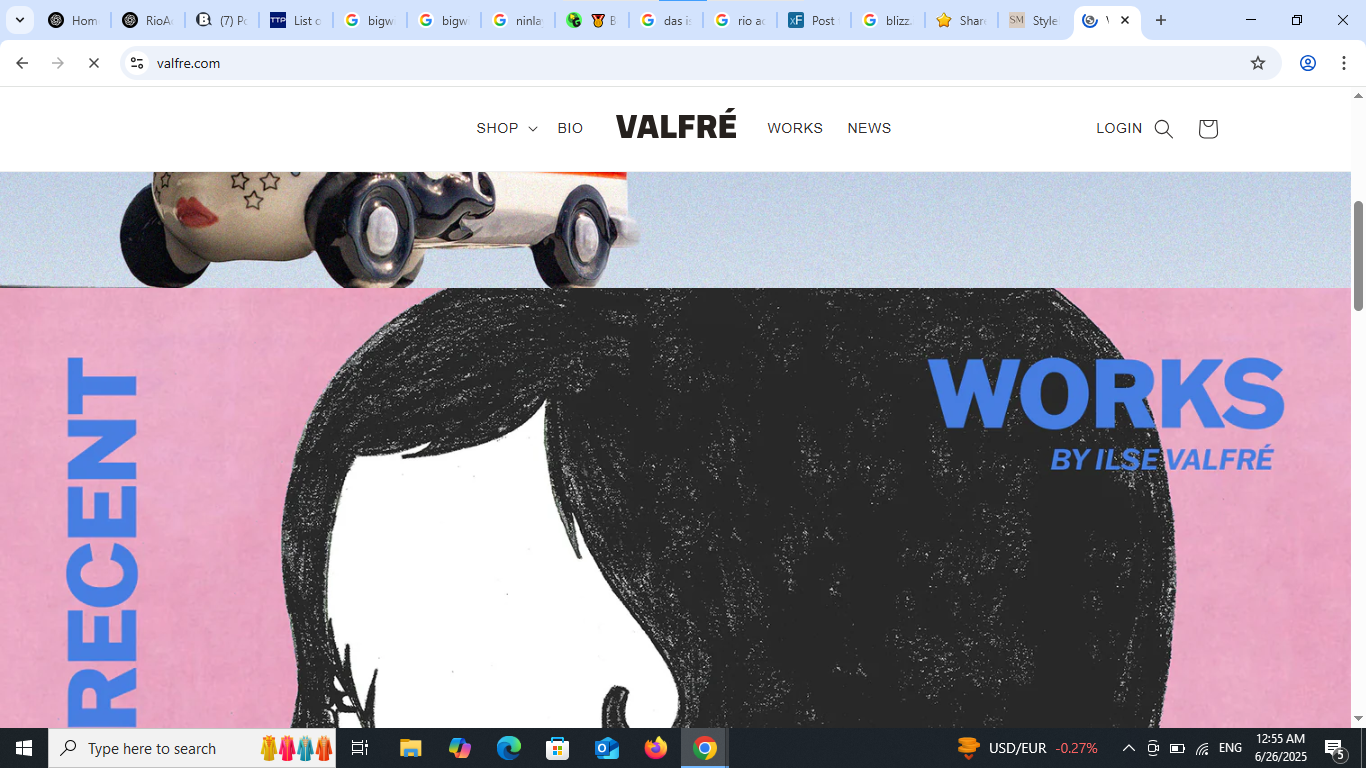
Task: Click the battery status icon
Action: point(1177,748)
